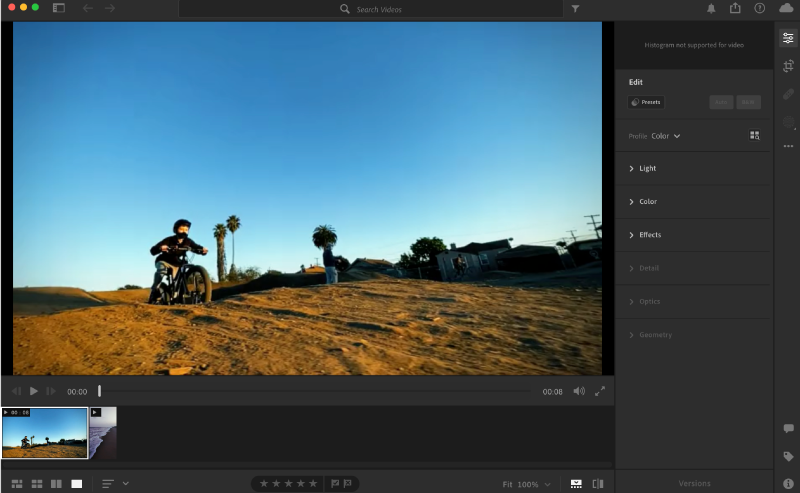Step forward to next frame
The height and width of the screenshot is (493, 800).
51,391
